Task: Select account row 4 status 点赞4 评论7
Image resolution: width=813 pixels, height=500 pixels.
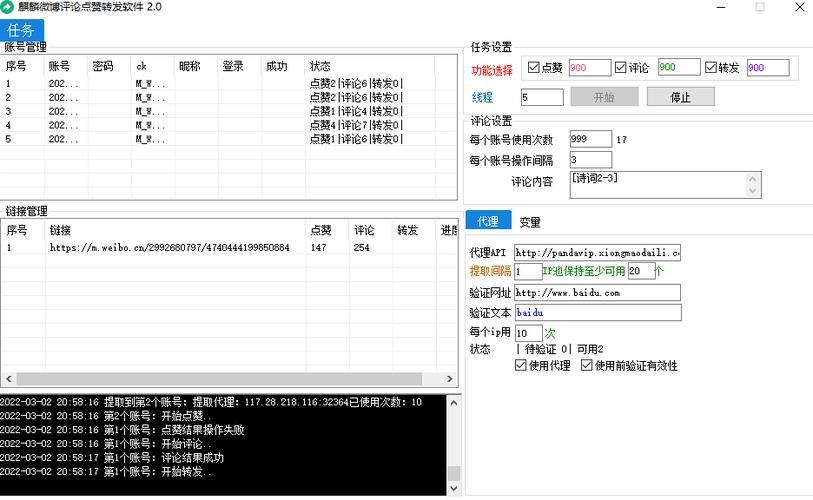Action: pyautogui.click(x=356, y=126)
